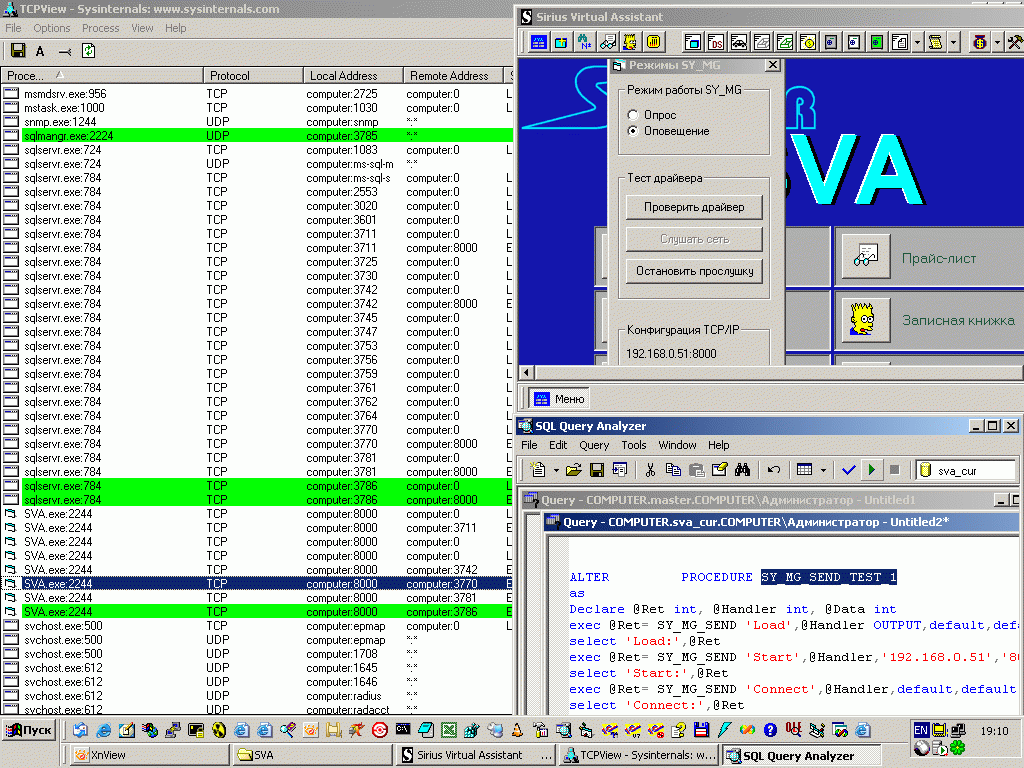
Task: Click the money bag icon in Sirius toolbar
Action: [x=980, y=42]
